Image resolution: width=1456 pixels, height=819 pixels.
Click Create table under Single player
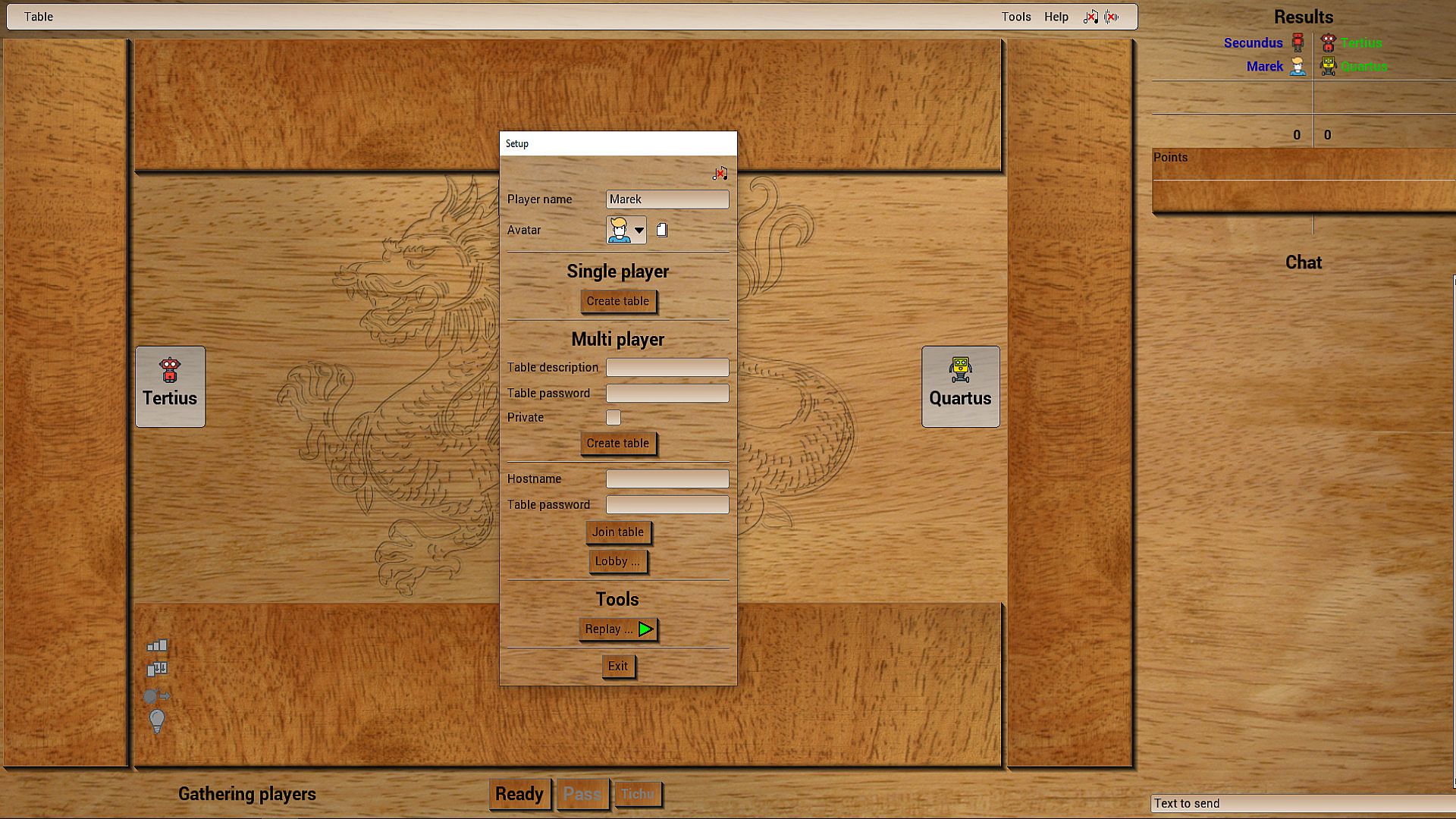617,301
